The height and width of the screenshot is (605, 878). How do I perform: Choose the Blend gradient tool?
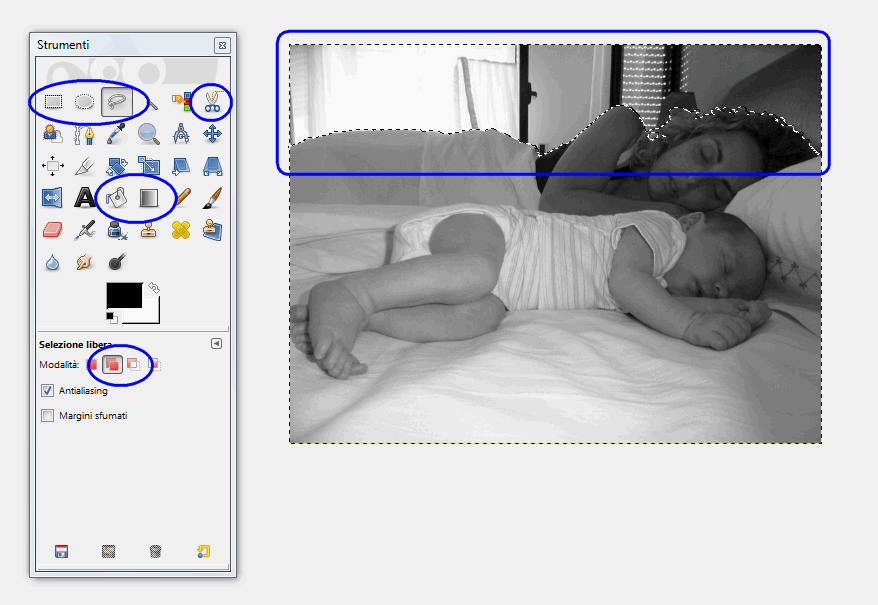[149, 197]
